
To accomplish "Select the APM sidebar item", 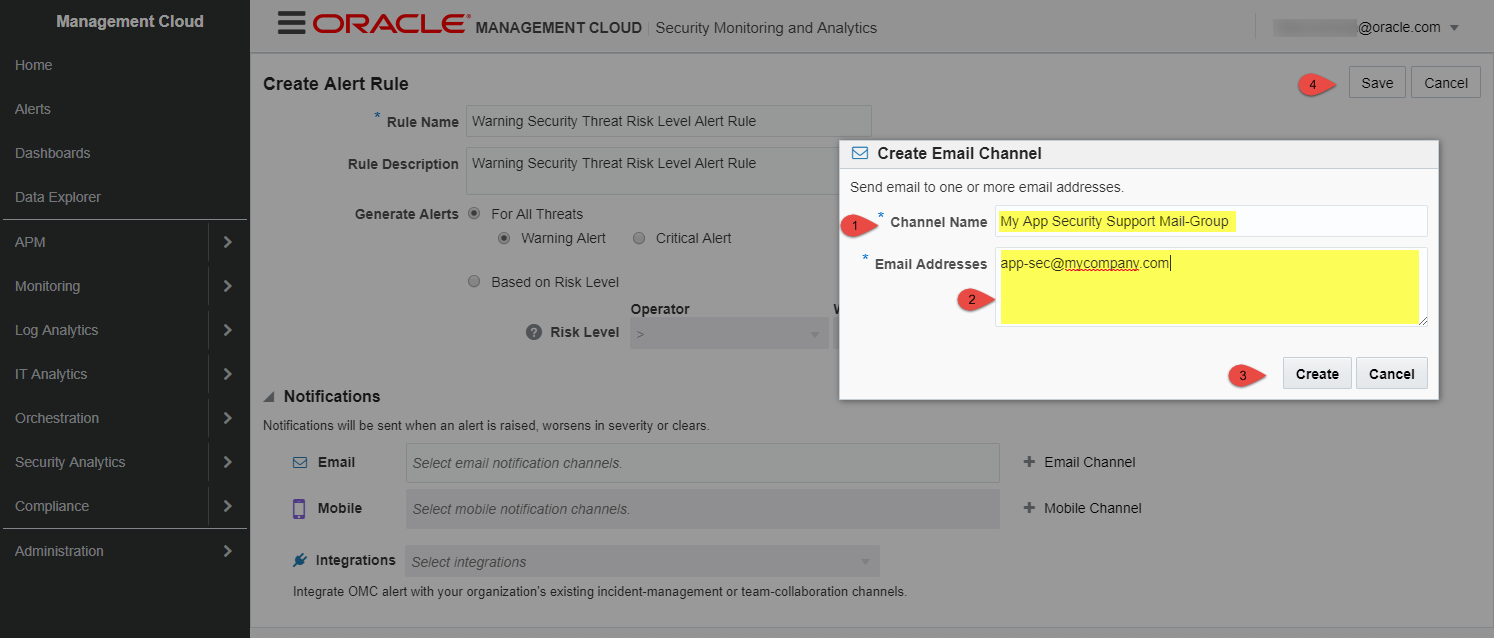I will click(30, 242).
